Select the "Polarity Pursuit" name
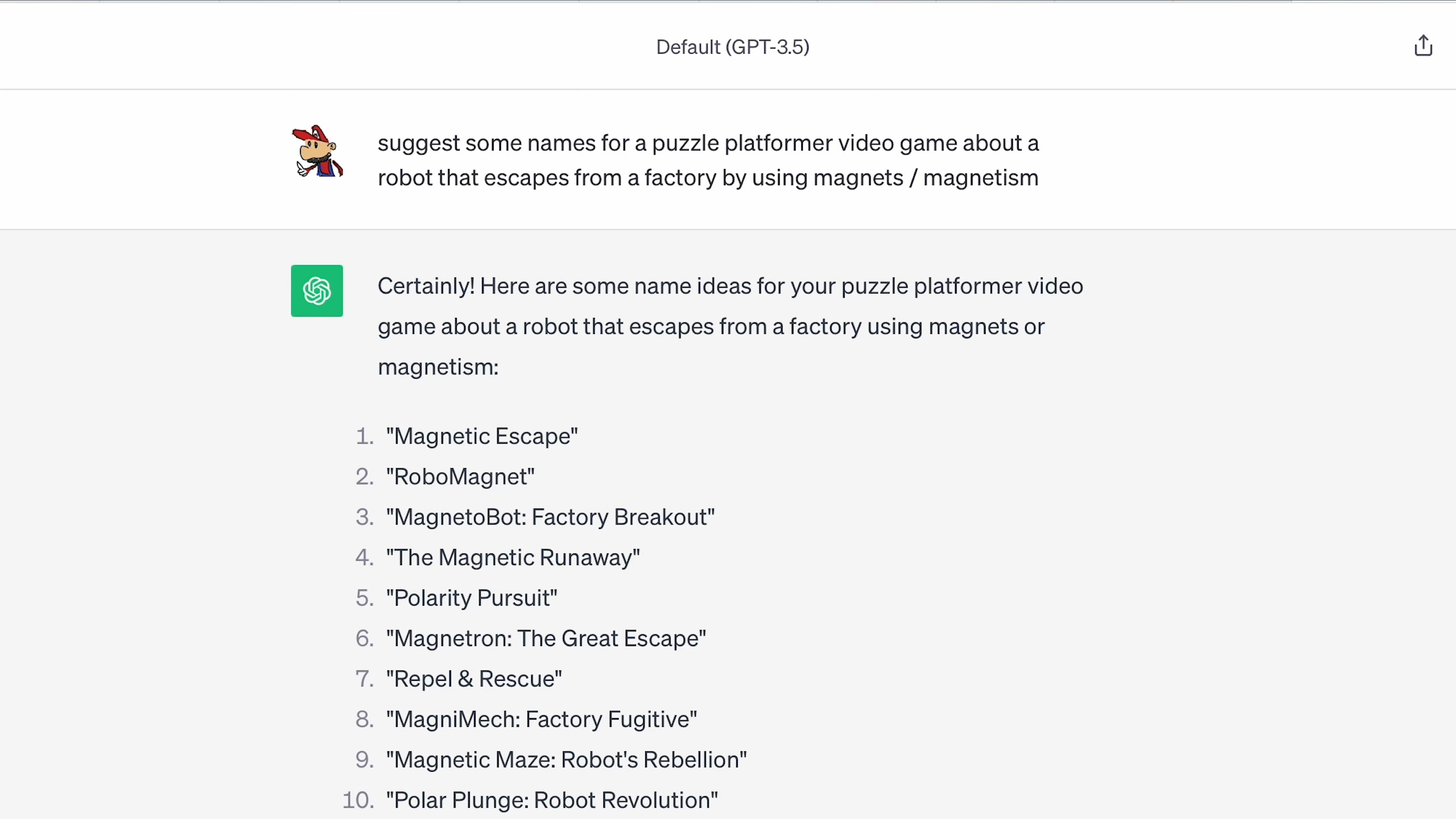 tap(471, 598)
